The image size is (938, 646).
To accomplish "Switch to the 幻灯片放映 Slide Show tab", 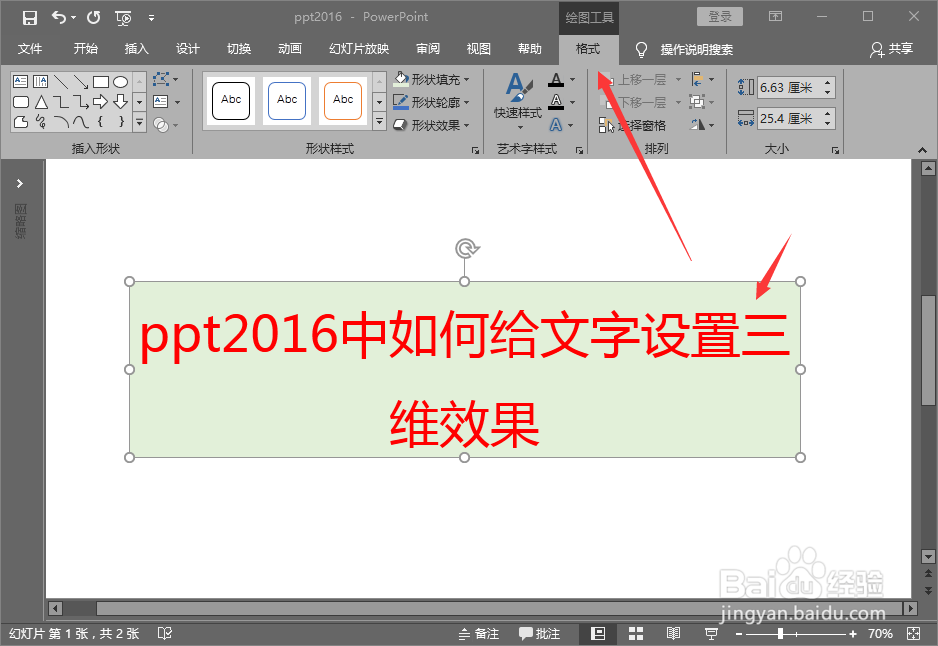I will click(x=359, y=49).
